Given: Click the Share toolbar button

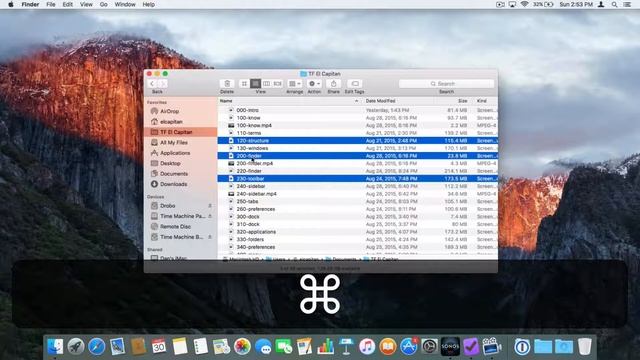Looking at the screenshot, I should [333, 84].
